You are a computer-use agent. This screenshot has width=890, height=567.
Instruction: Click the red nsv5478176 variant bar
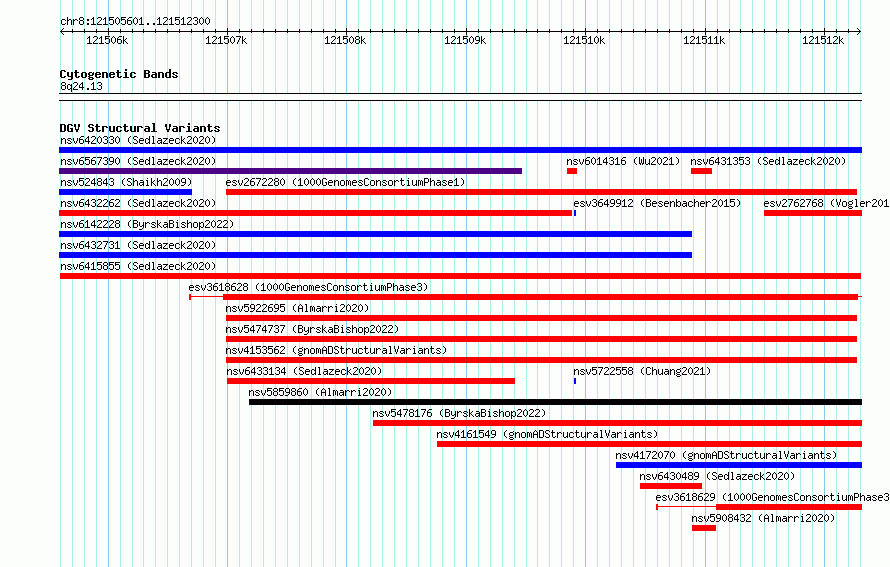(x=618, y=423)
